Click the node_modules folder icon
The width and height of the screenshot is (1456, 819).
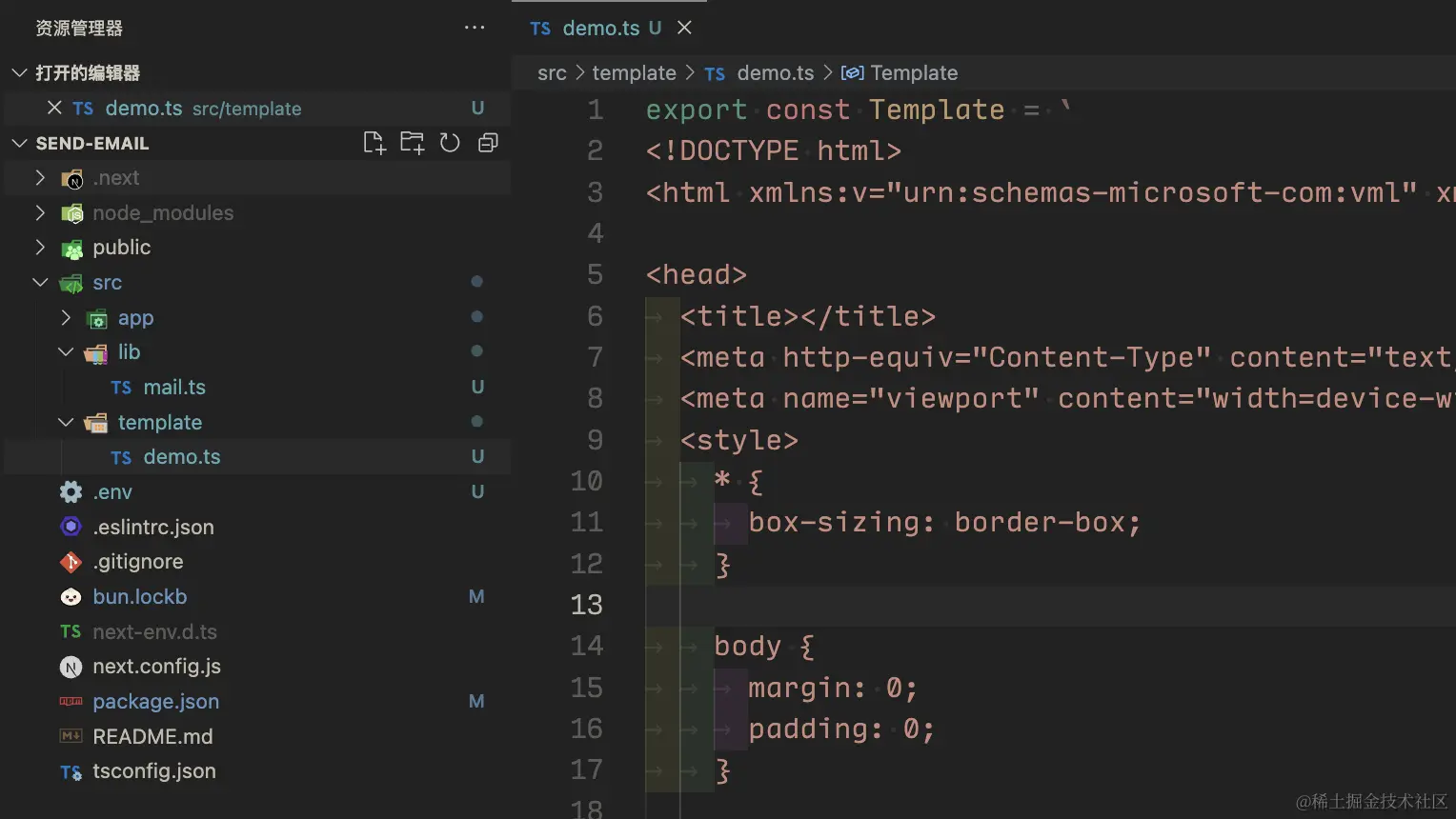[71, 213]
